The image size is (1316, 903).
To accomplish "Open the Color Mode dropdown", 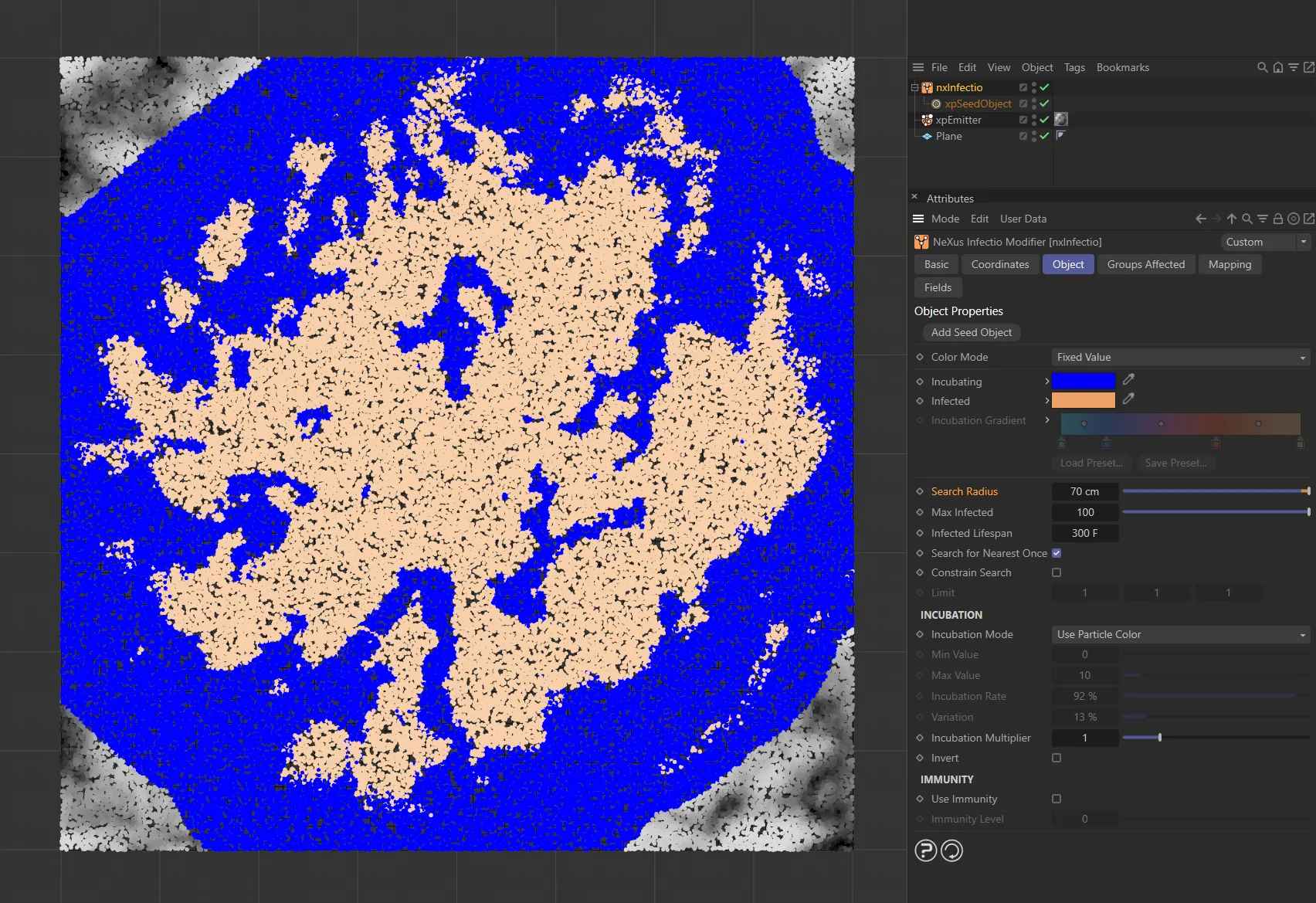I will 1179,357.
